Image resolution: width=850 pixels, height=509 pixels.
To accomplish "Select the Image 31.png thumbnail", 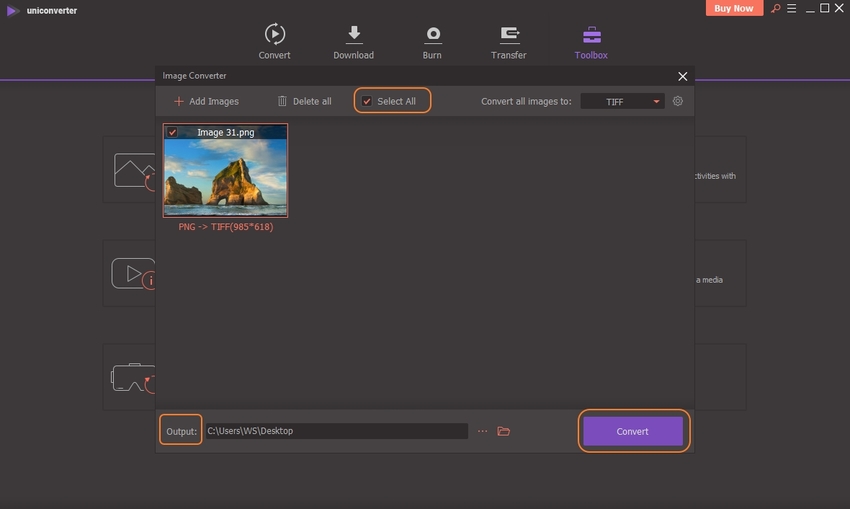I will coord(225,177).
